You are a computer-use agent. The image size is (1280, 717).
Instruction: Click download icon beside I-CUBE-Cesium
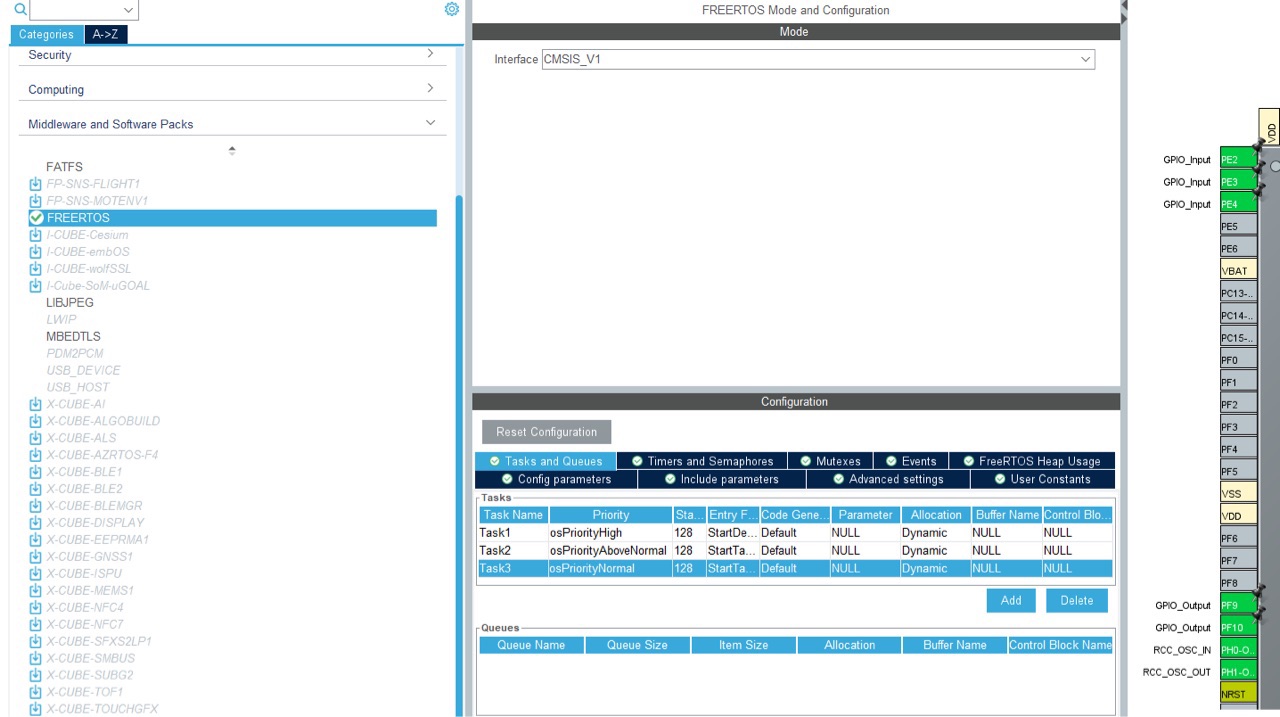pyautogui.click(x=36, y=235)
